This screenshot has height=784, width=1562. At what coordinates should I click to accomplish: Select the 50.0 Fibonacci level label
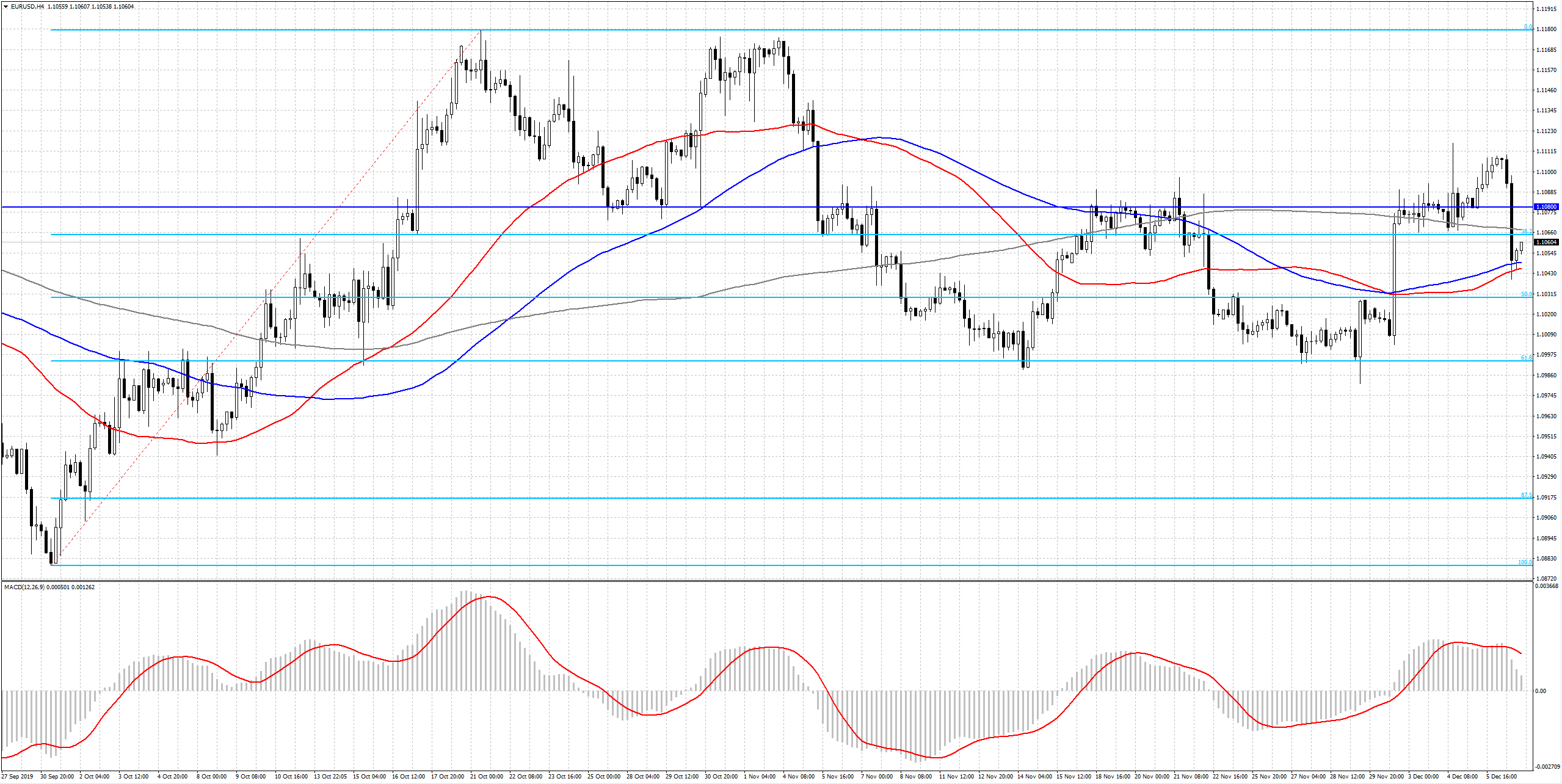tap(1527, 294)
